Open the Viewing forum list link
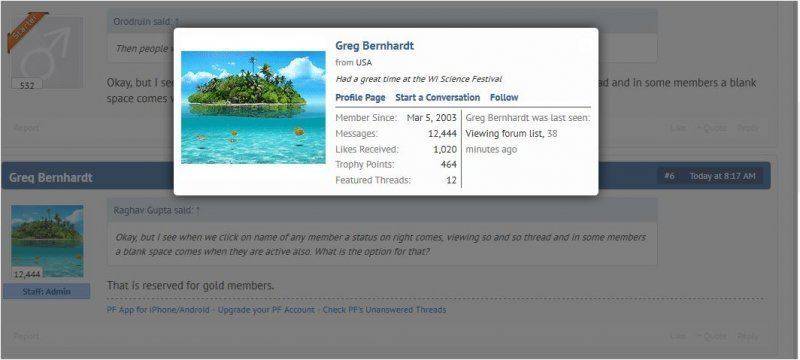Screen dimensions: 800x360 point(504,134)
